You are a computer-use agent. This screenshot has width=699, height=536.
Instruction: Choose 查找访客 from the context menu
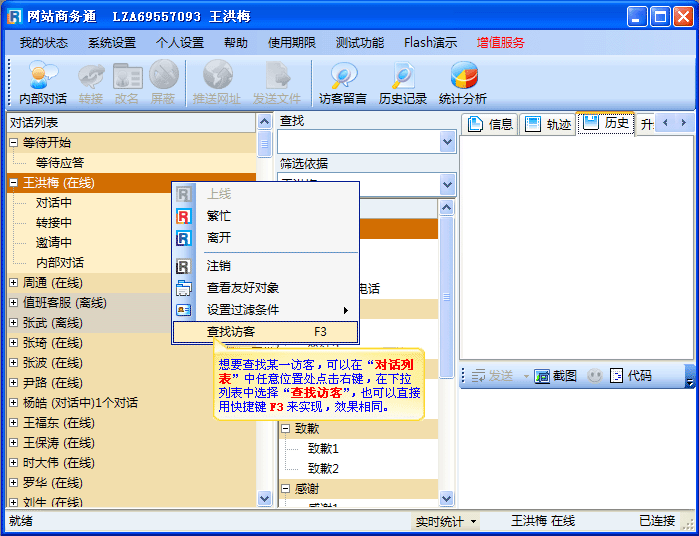tap(231, 331)
